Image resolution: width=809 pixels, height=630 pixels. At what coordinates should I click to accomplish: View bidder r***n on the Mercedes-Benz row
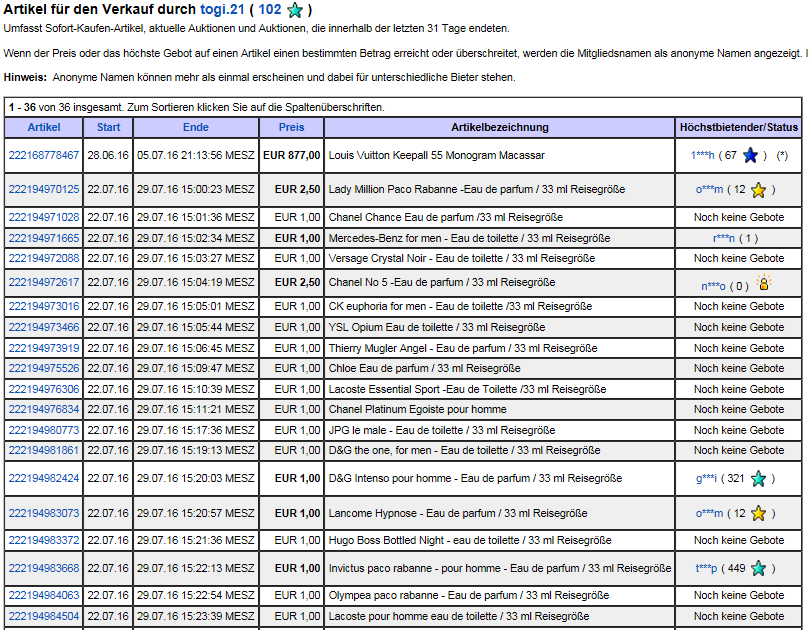click(x=723, y=238)
